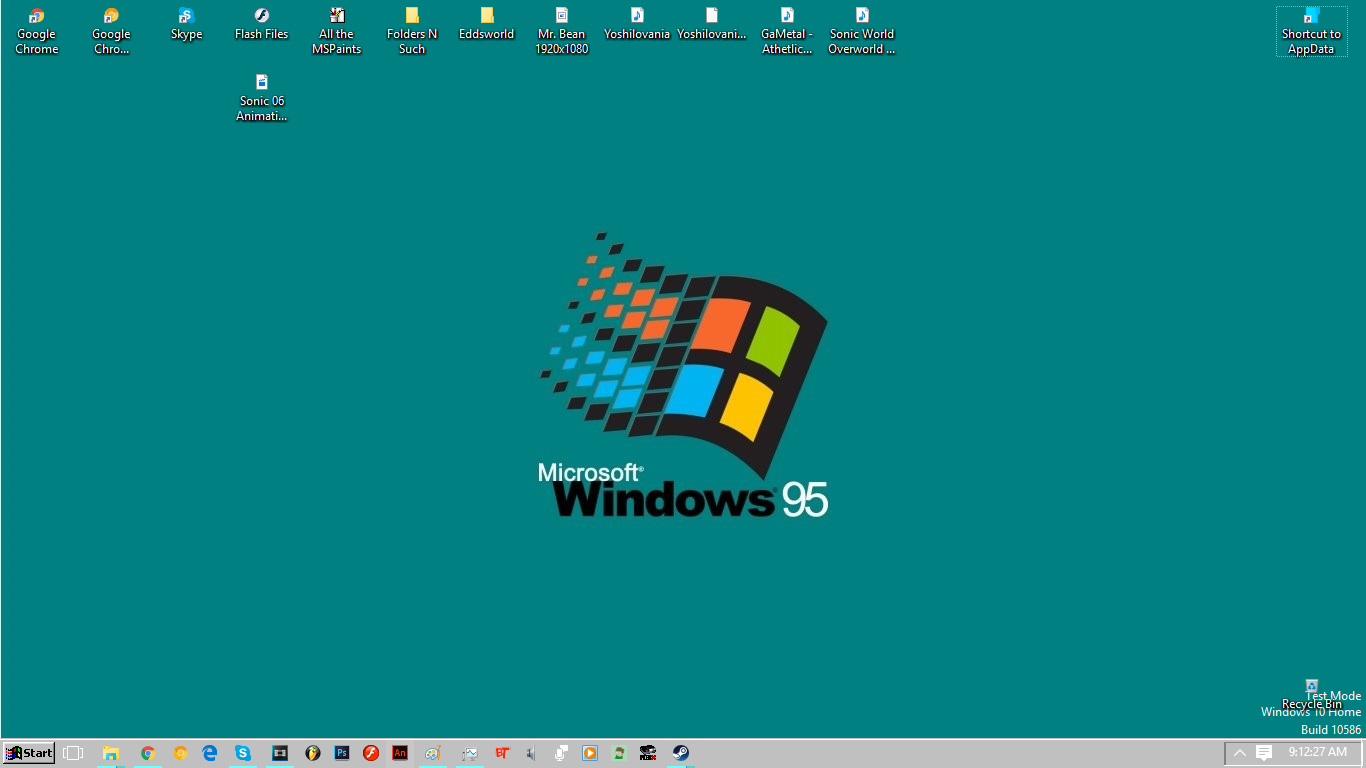Image resolution: width=1366 pixels, height=768 pixels.
Task: Select the Shortcut to AppData icon
Action: 1311,31
